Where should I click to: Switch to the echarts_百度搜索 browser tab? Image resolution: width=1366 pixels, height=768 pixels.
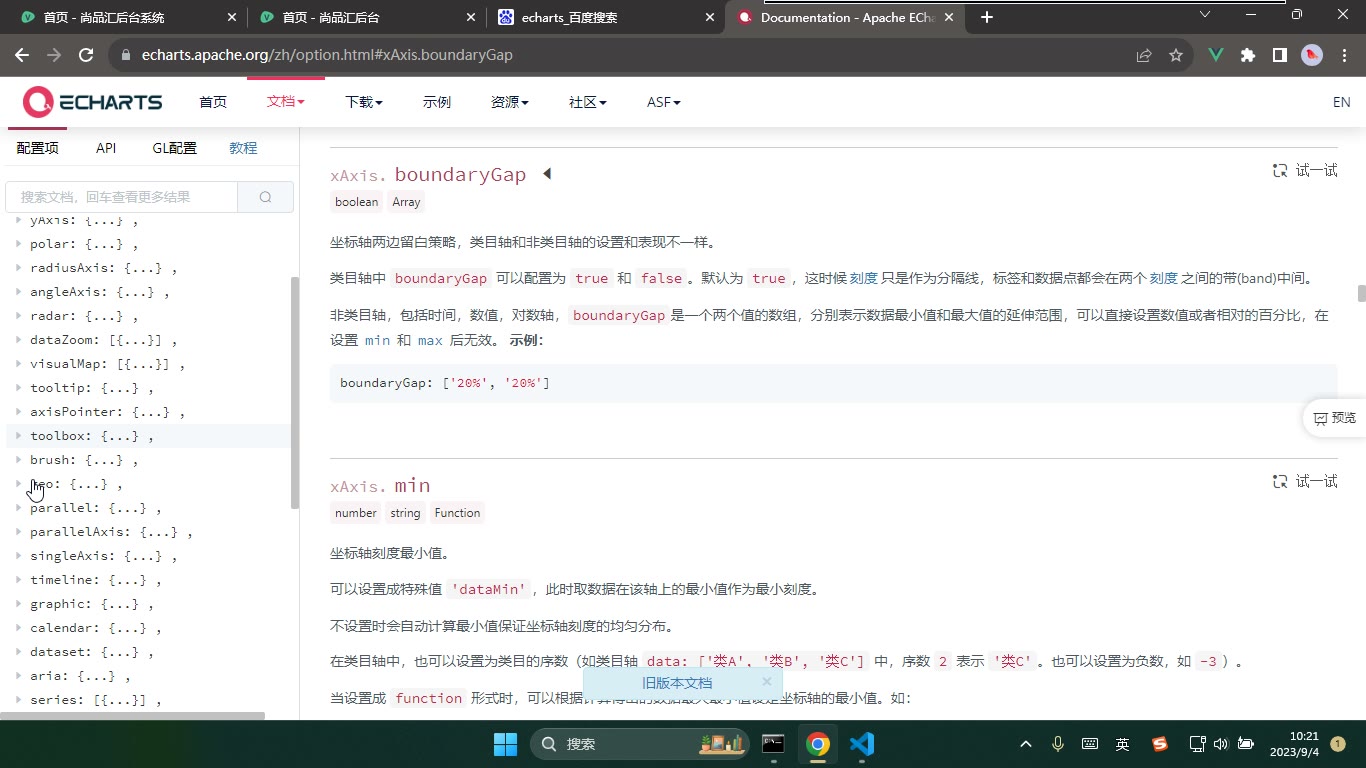(606, 17)
